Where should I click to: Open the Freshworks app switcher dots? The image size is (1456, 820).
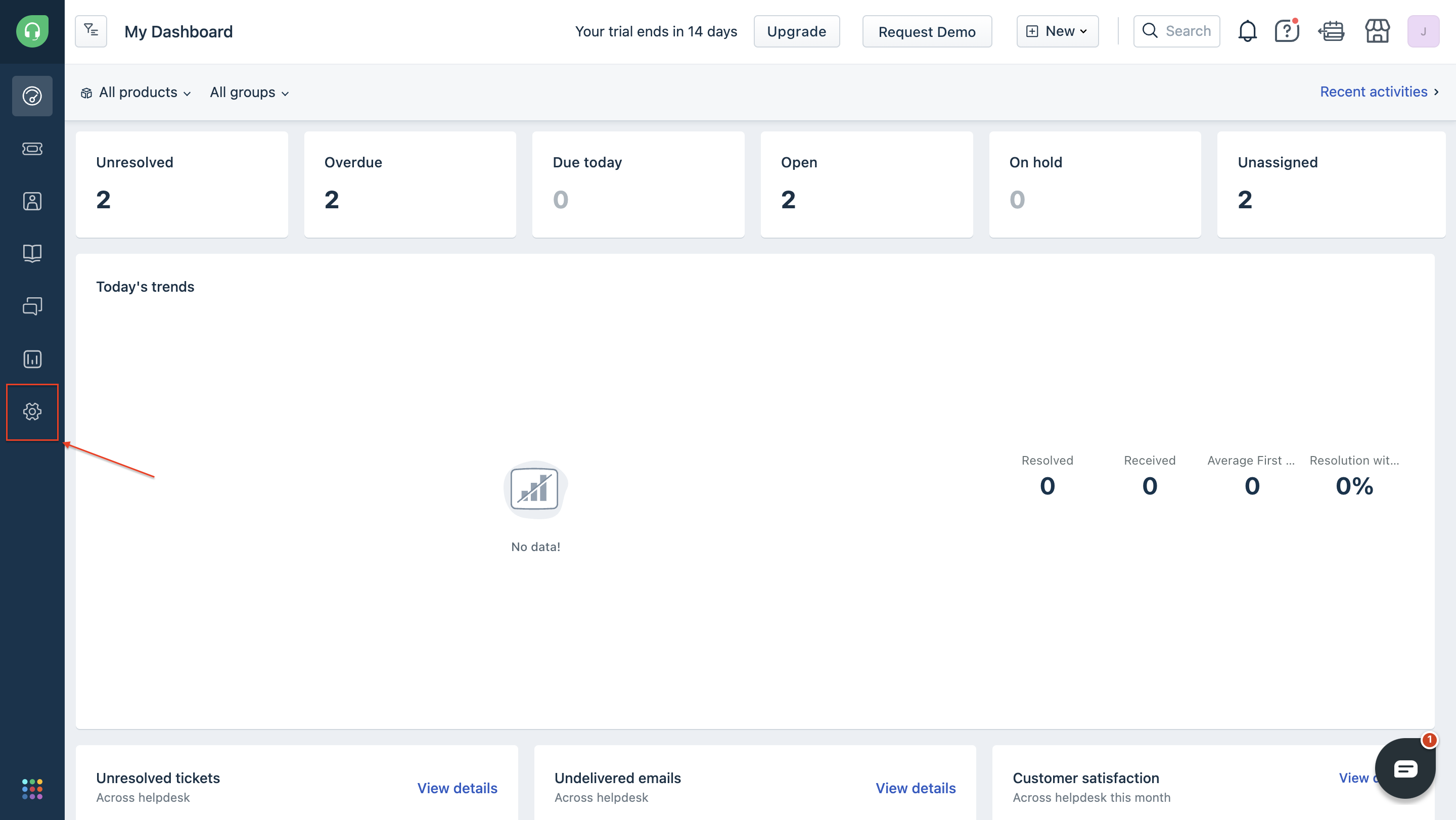[x=32, y=788]
